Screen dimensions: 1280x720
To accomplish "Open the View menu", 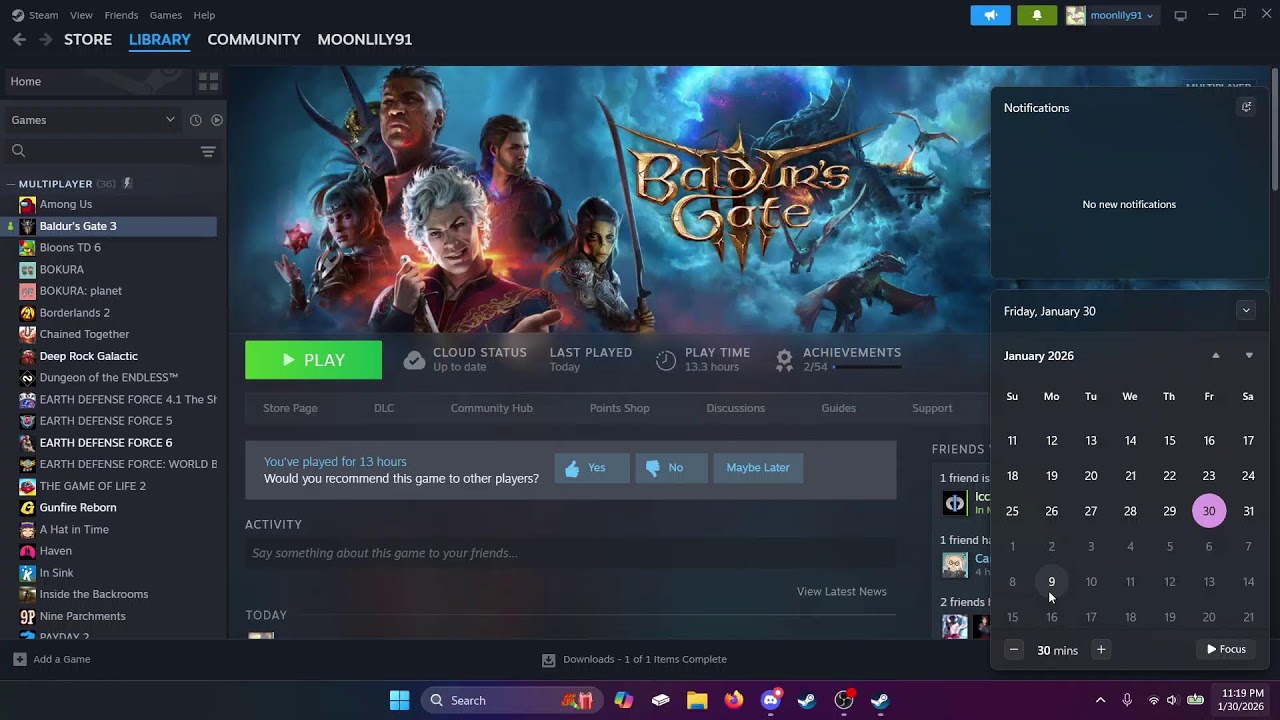I will tap(81, 15).
